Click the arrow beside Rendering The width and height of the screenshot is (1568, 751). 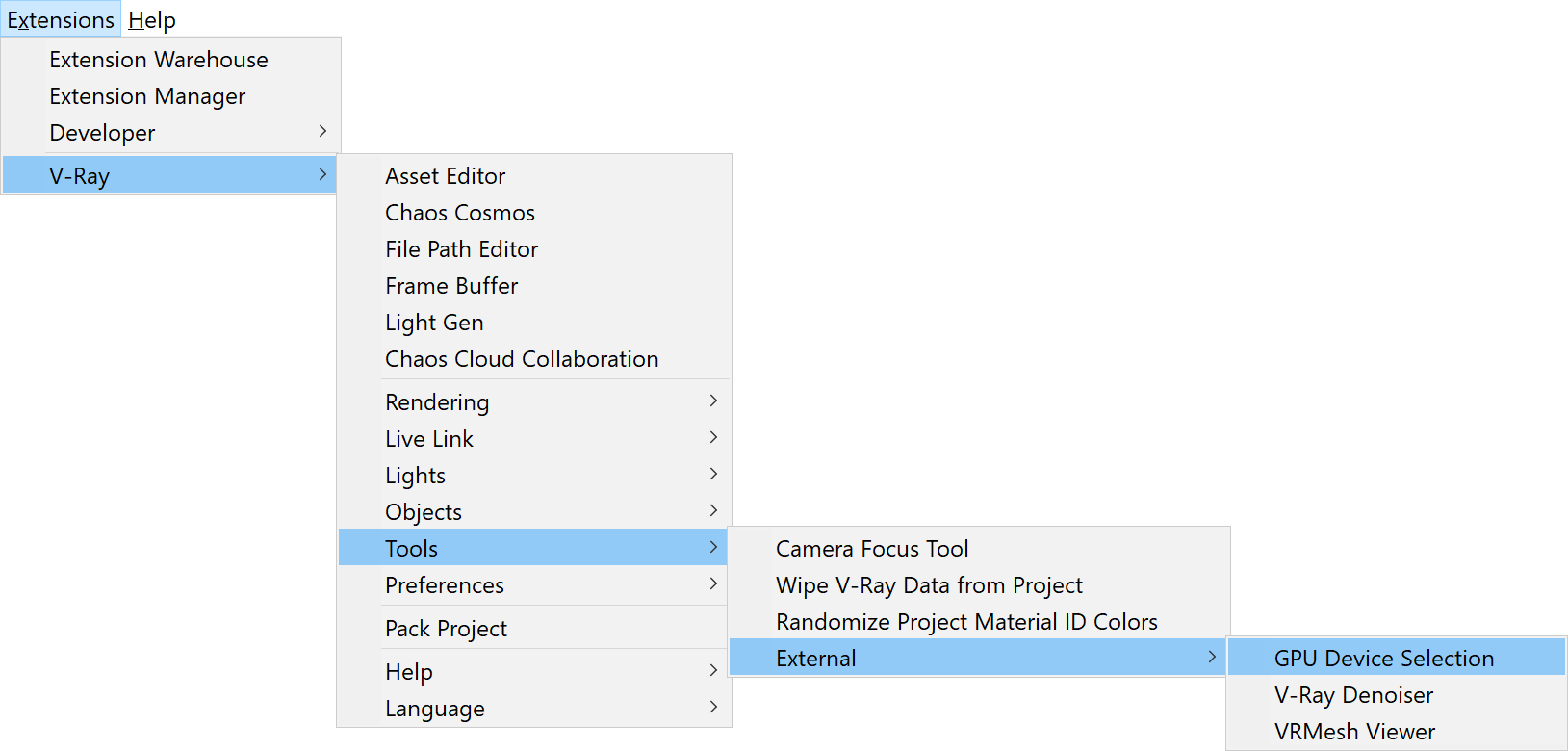click(713, 401)
